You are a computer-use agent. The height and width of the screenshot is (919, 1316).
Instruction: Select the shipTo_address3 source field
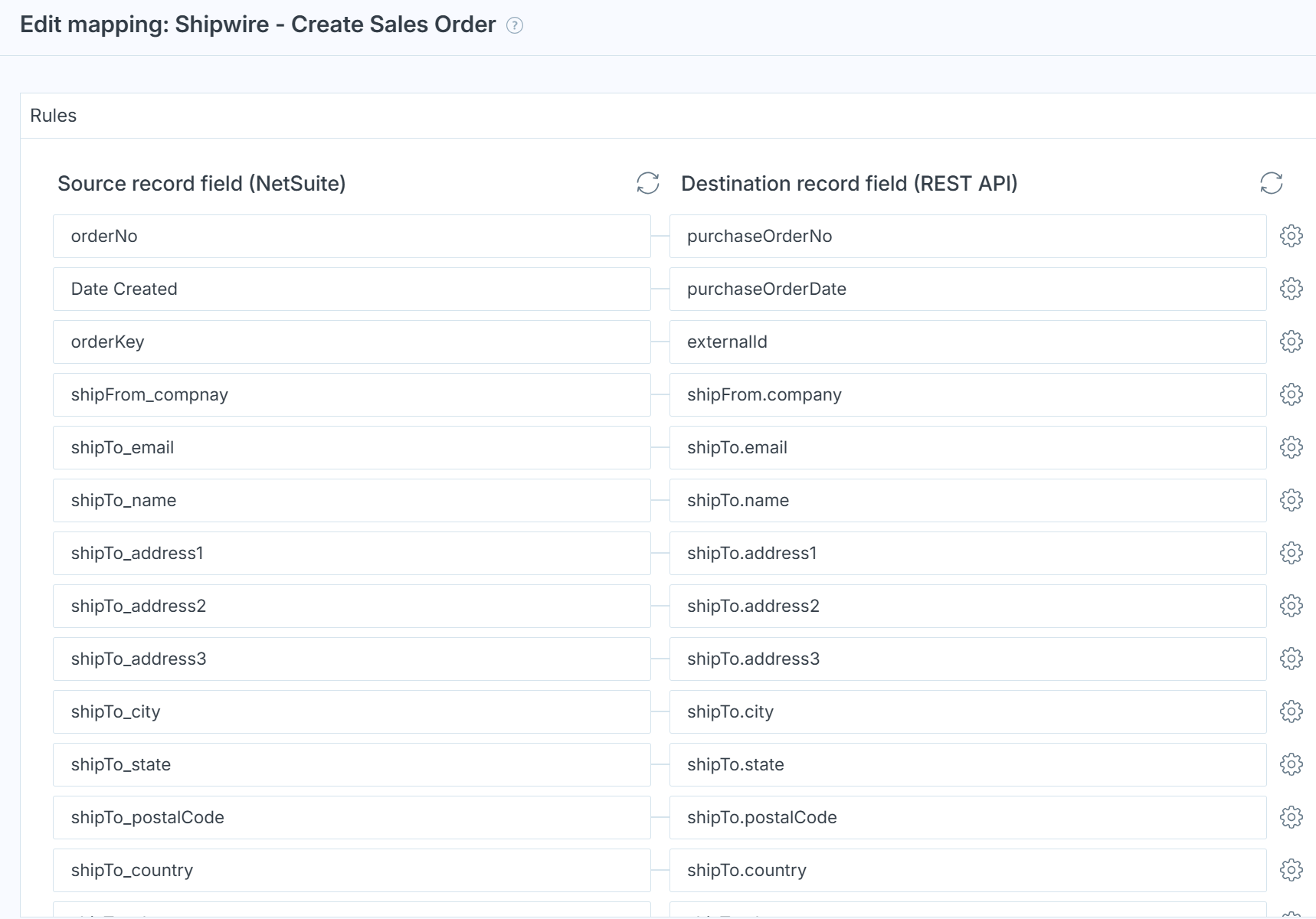click(351, 659)
